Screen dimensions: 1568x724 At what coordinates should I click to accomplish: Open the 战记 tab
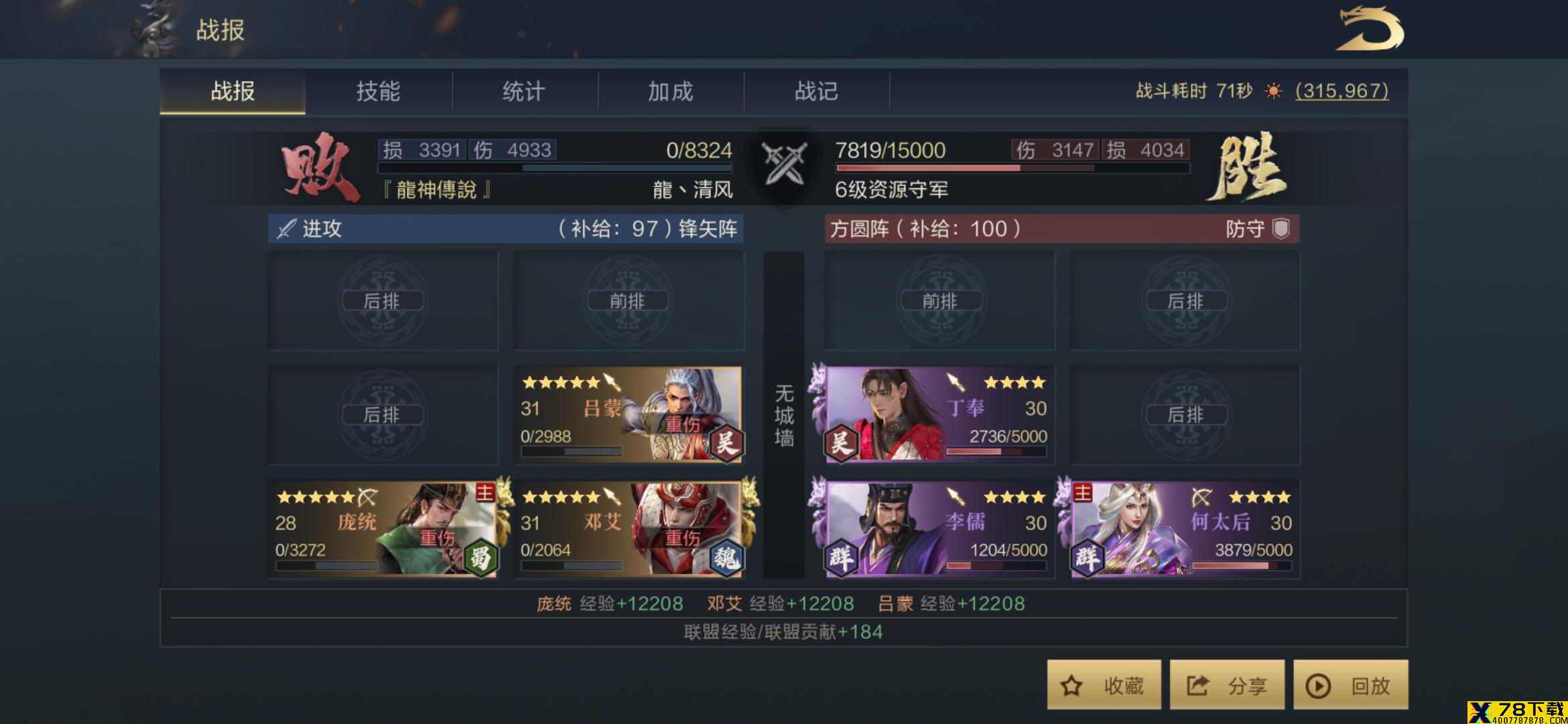[817, 91]
